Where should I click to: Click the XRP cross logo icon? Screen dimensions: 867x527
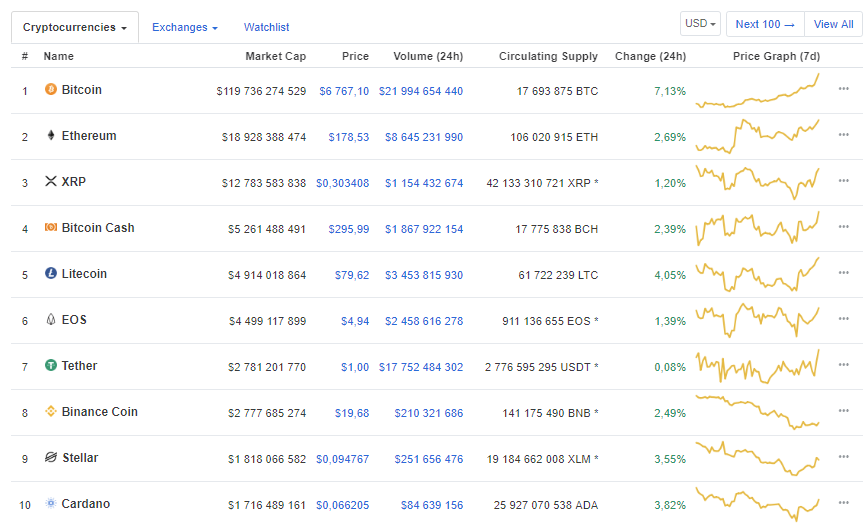[x=50, y=181]
